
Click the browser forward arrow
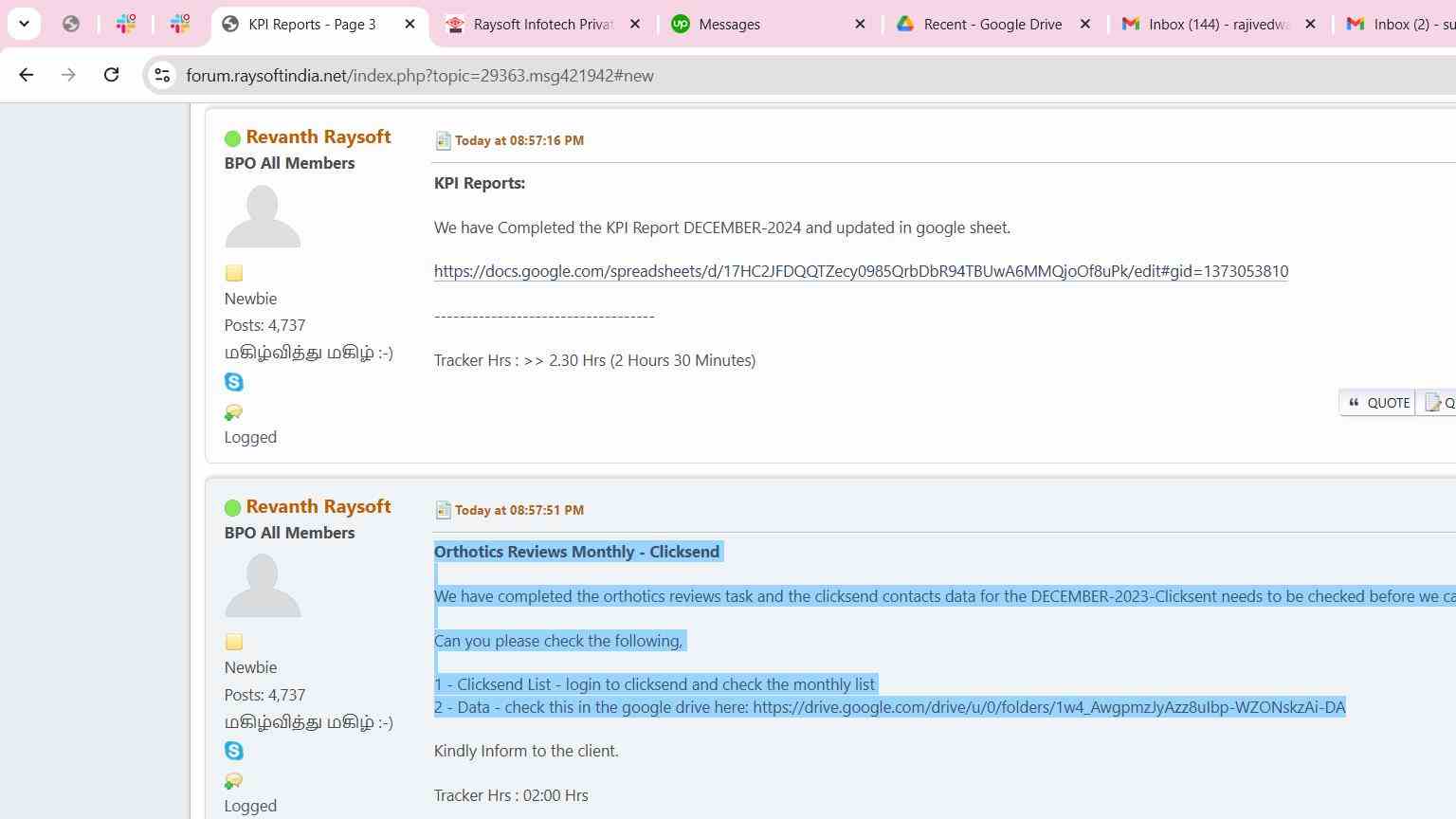point(68,75)
